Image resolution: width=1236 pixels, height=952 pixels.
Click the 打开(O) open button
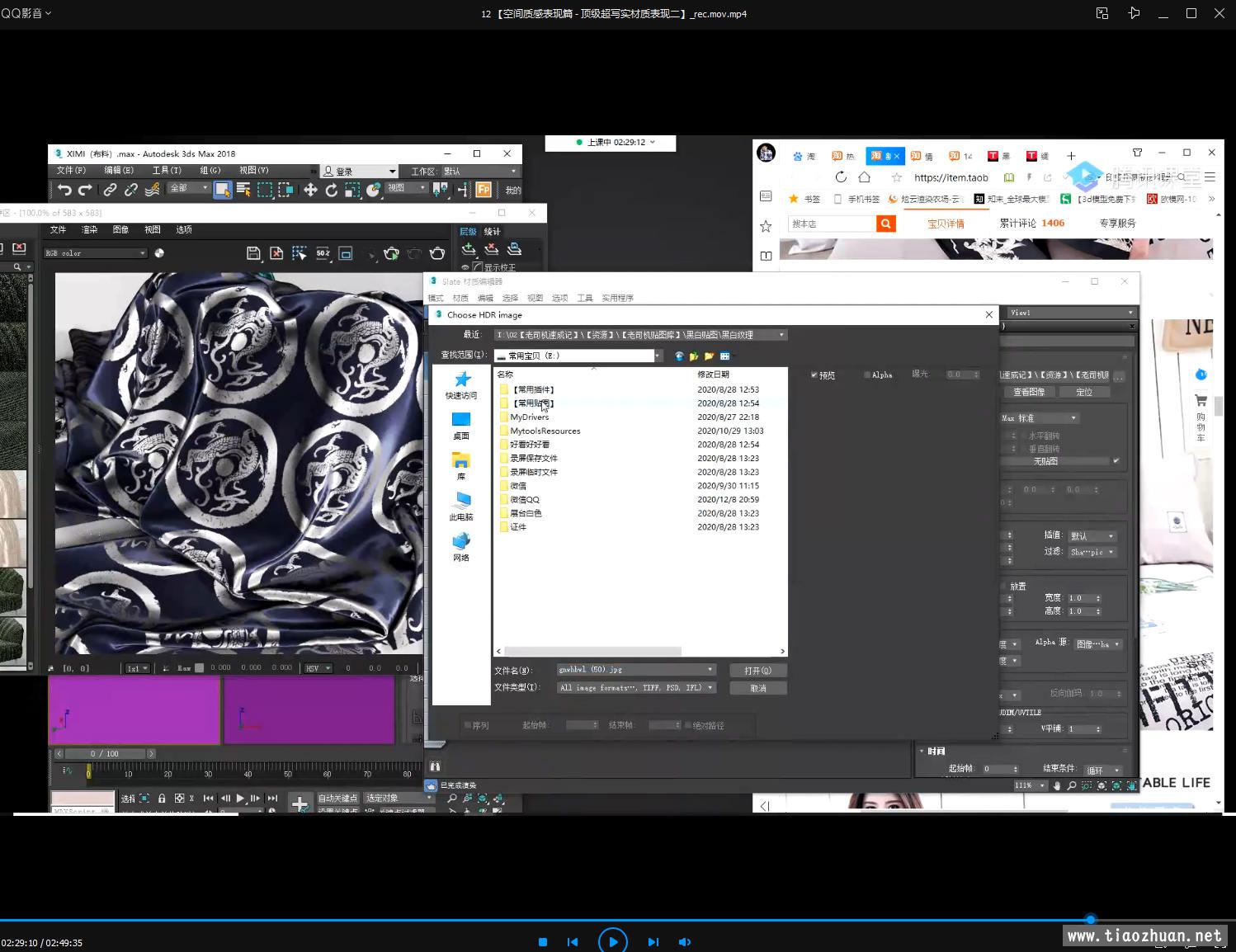(757, 671)
